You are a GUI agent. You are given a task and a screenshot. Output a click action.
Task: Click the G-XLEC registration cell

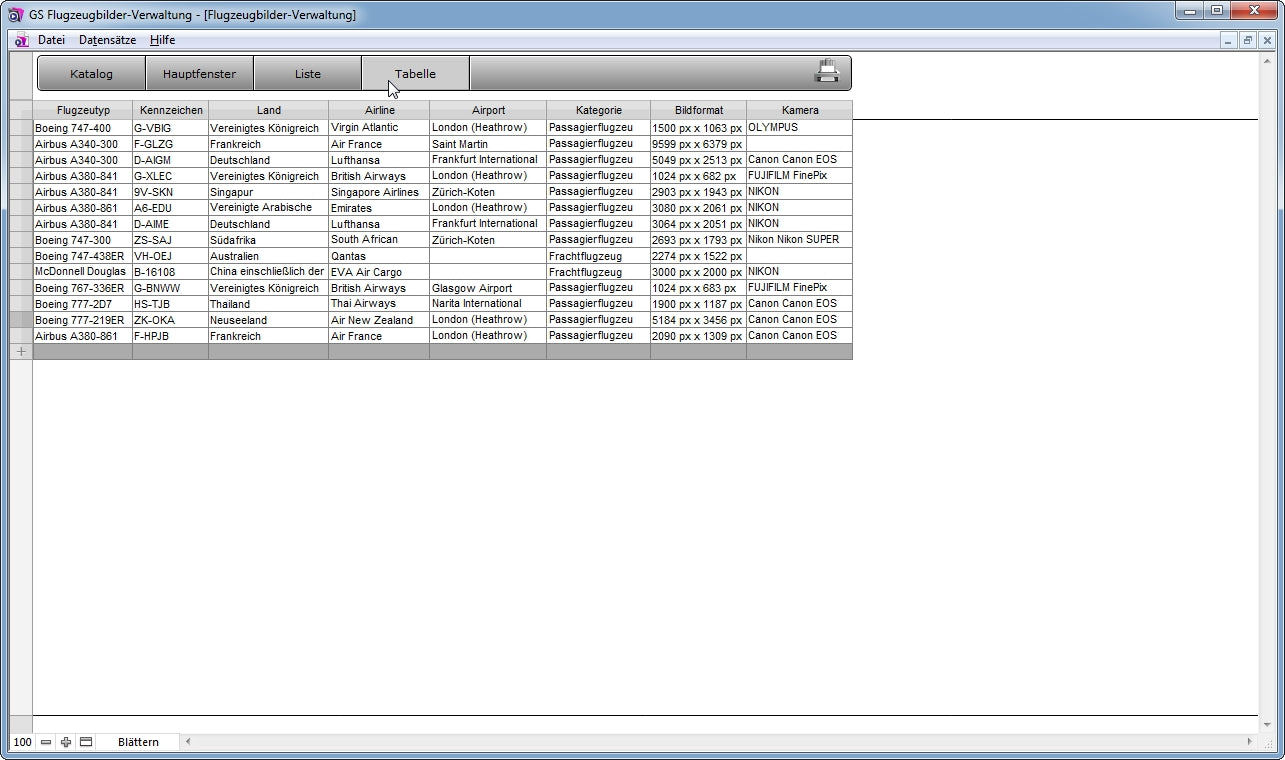pos(171,176)
